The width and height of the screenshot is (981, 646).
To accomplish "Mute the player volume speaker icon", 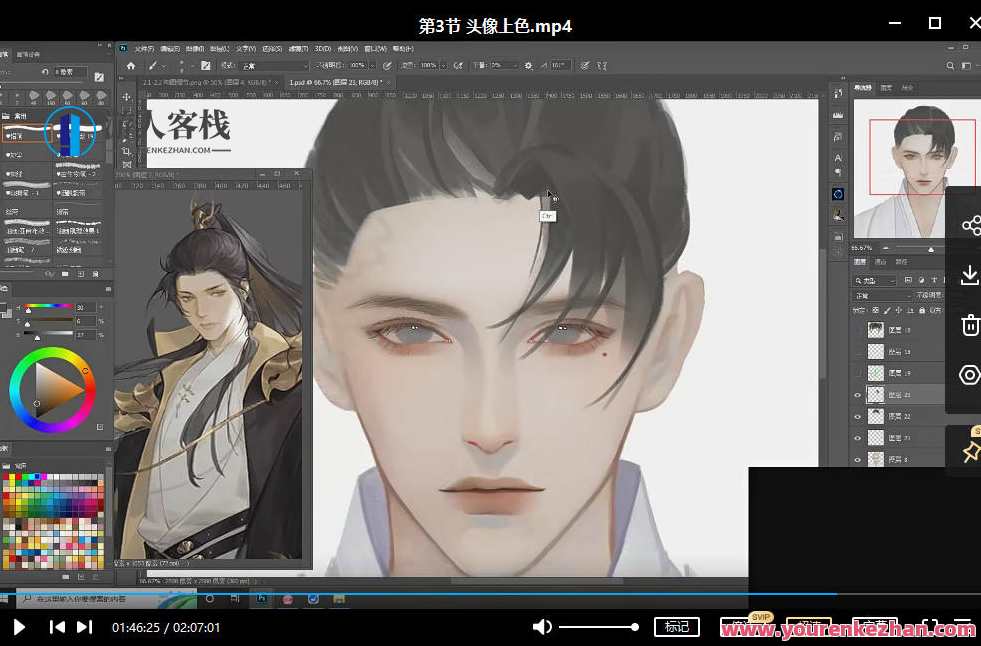I will coord(542,627).
